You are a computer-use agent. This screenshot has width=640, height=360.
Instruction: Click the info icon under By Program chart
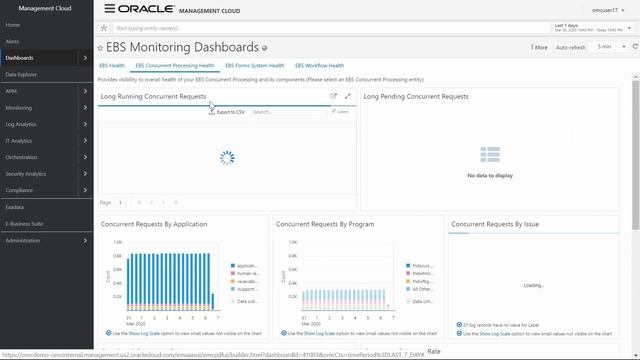coord(284,333)
